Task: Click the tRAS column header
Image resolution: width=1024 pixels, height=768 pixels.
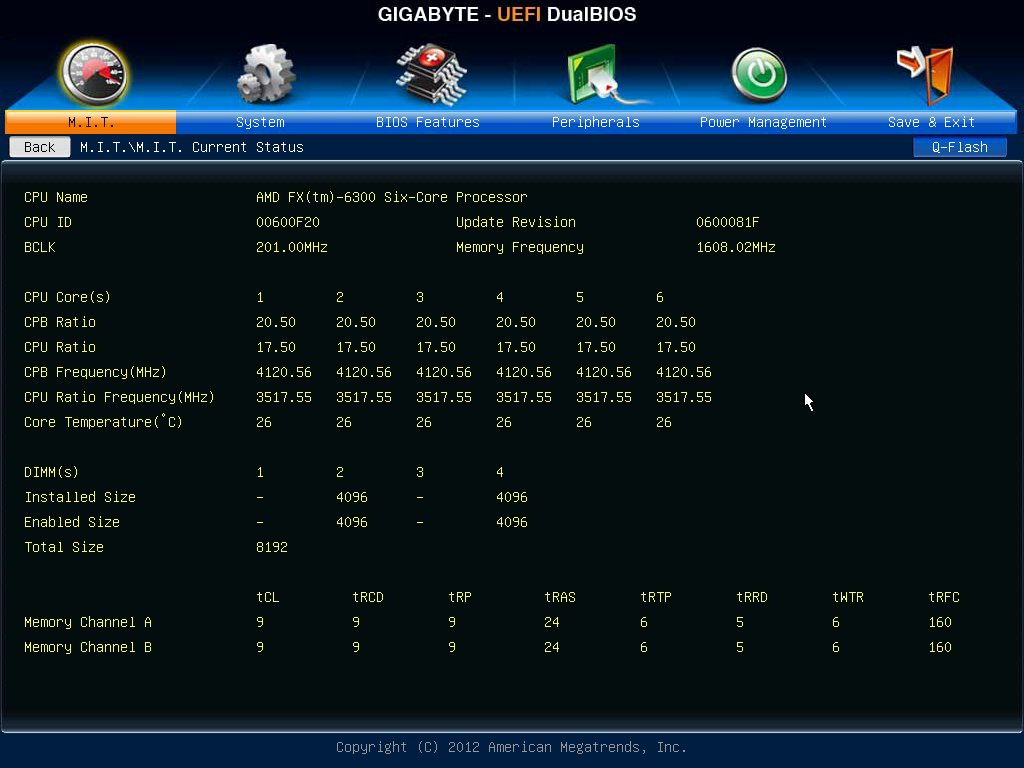Action: pos(560,598)
